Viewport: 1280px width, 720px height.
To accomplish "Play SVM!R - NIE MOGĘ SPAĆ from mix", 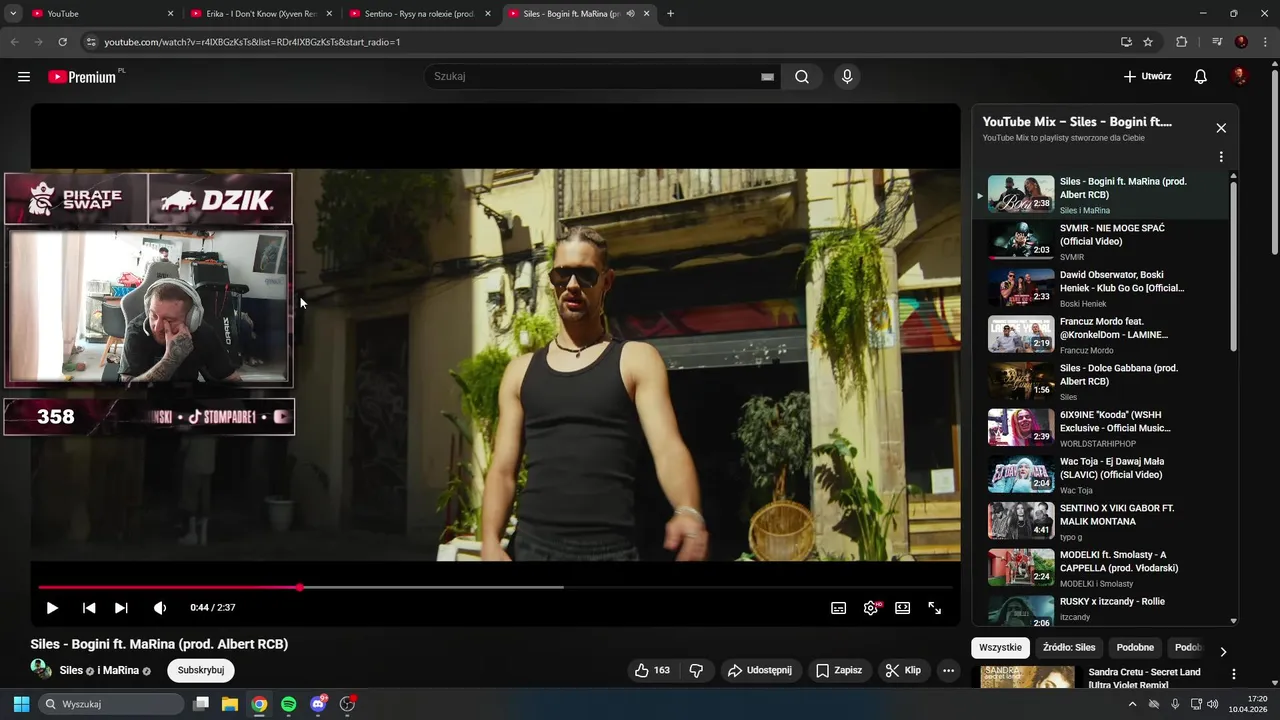I will [1100, 242].
